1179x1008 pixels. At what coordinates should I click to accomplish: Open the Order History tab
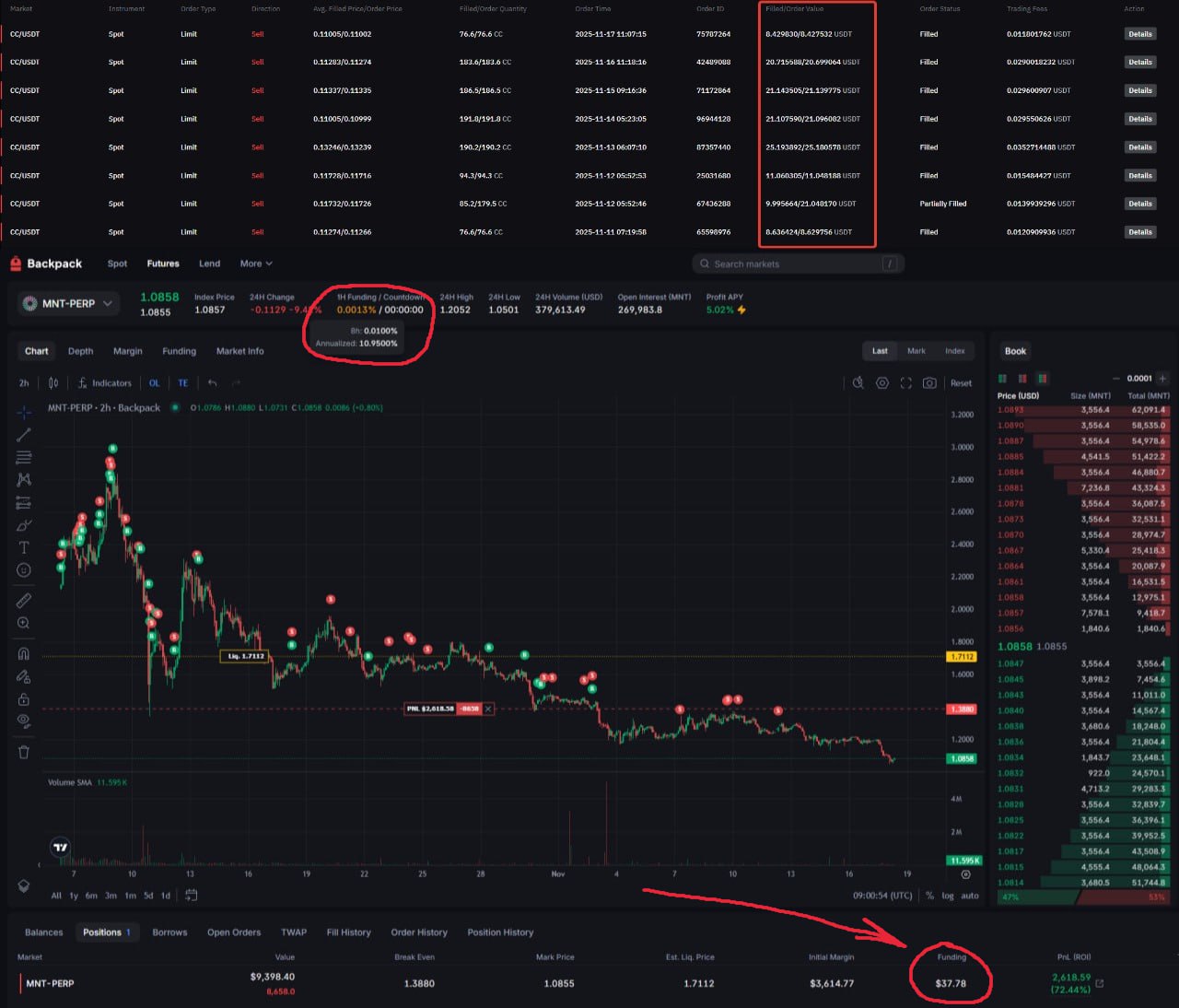[418, 932]
